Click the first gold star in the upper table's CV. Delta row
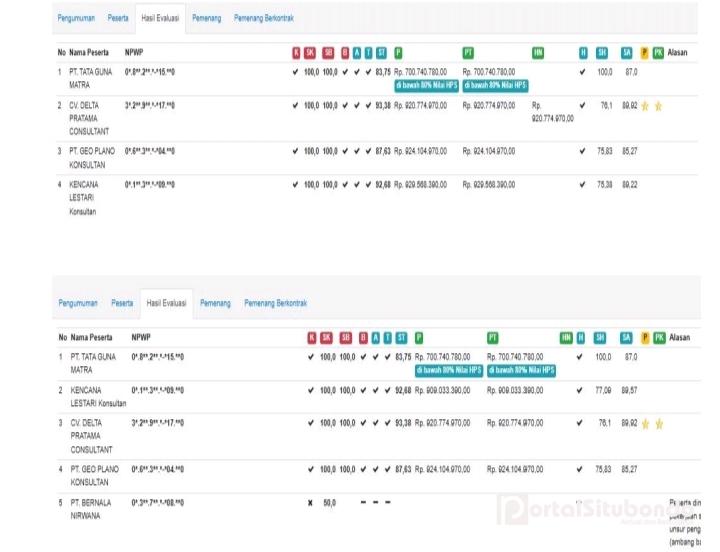Screen dimensions: 720x552 (x=645, y=105)
